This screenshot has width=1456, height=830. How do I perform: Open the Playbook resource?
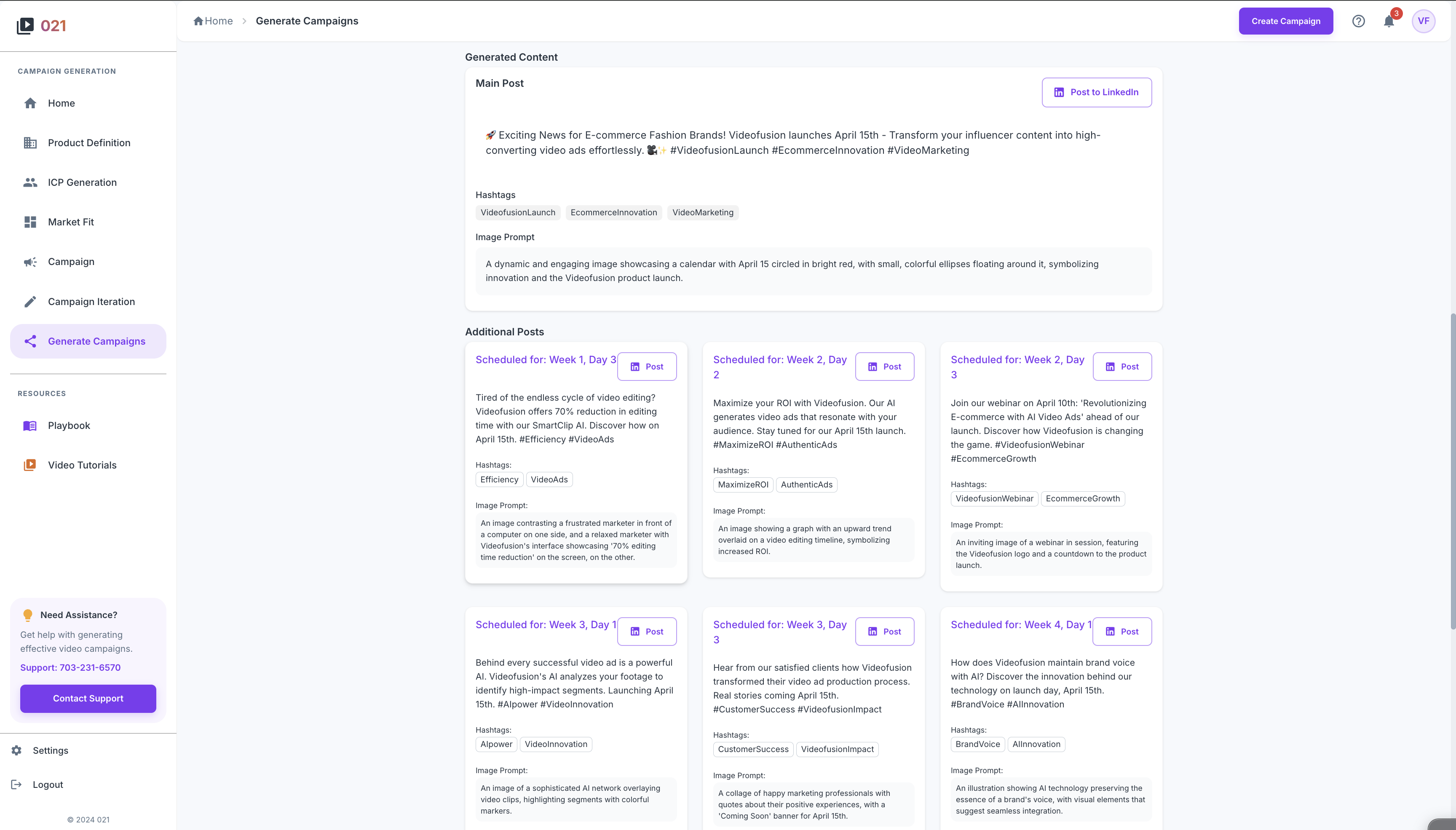[x=68, y=425]
